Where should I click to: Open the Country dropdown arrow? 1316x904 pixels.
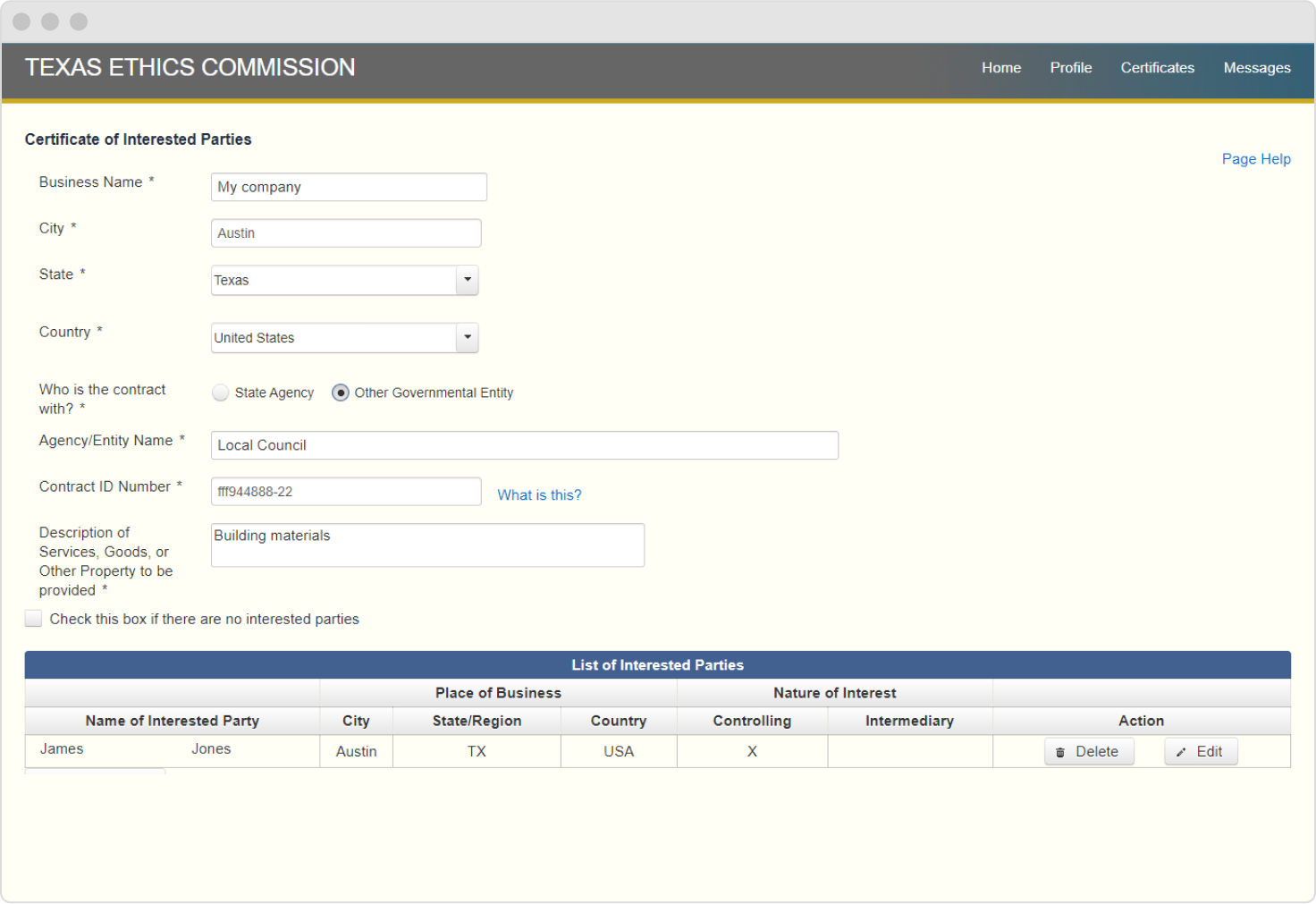point(467,337)
